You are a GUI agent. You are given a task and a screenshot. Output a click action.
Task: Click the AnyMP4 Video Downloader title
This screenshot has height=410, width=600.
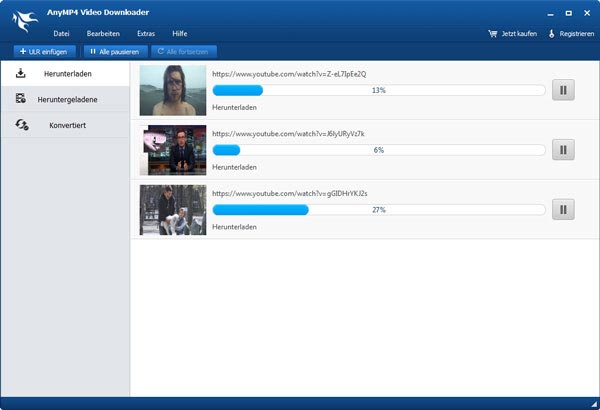(x=98, y=12)
